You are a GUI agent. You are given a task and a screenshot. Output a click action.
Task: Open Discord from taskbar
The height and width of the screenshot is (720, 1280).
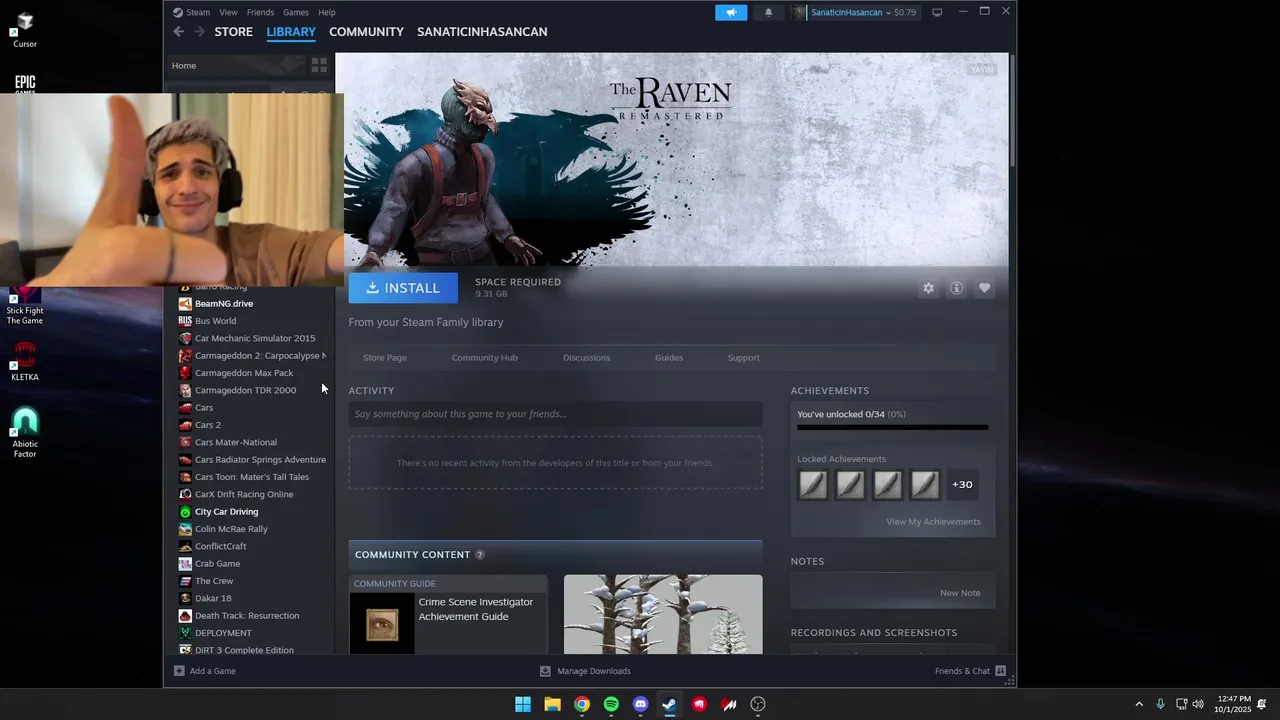(641, 704)
